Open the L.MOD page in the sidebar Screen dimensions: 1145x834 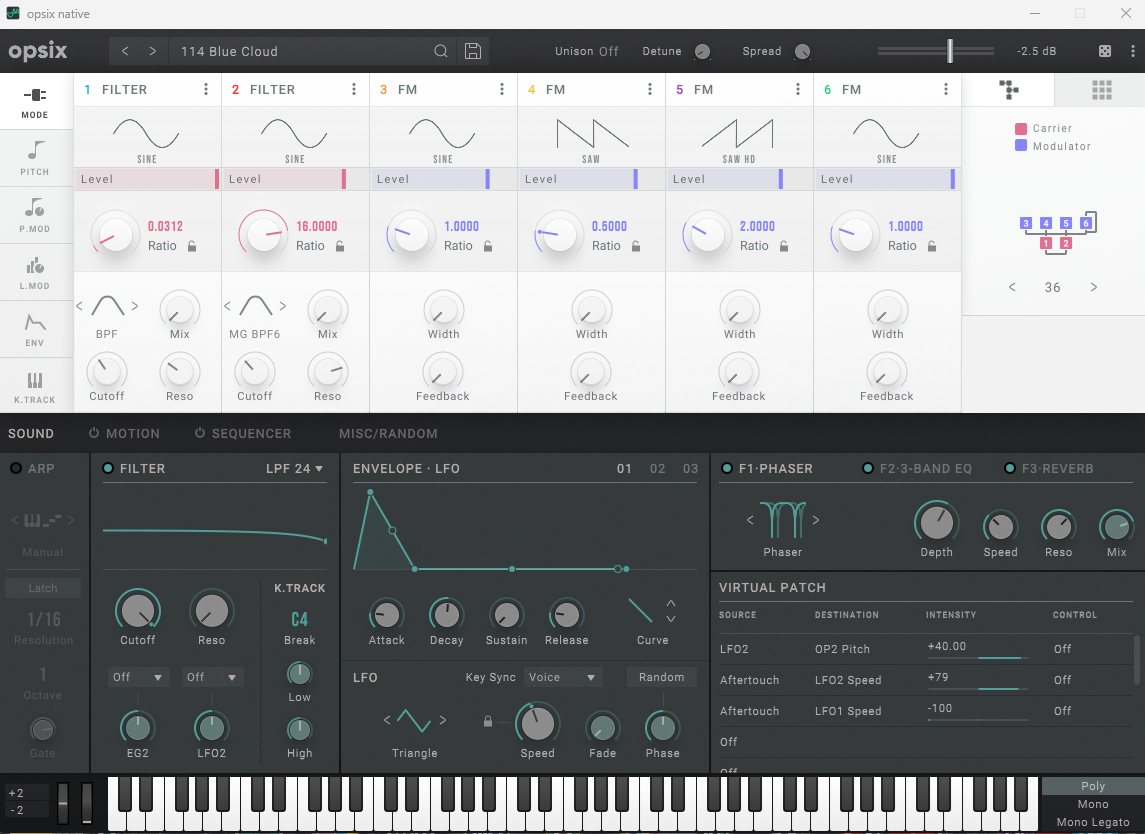pyautogui.click(x=35, y=272)
